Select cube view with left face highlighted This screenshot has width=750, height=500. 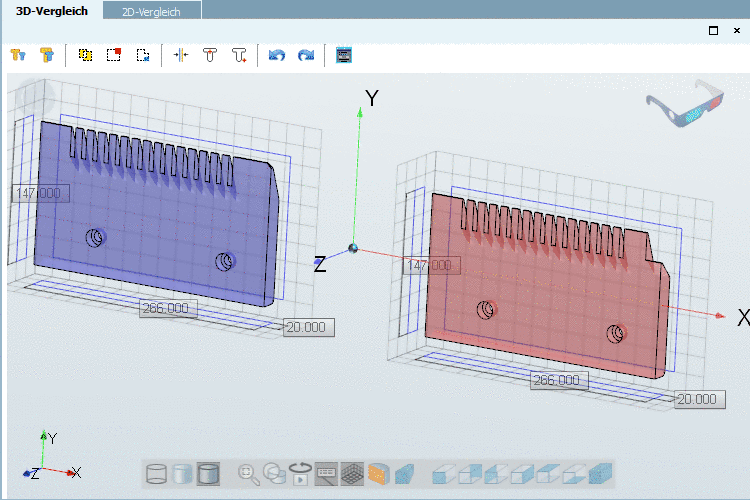point(496,474)
